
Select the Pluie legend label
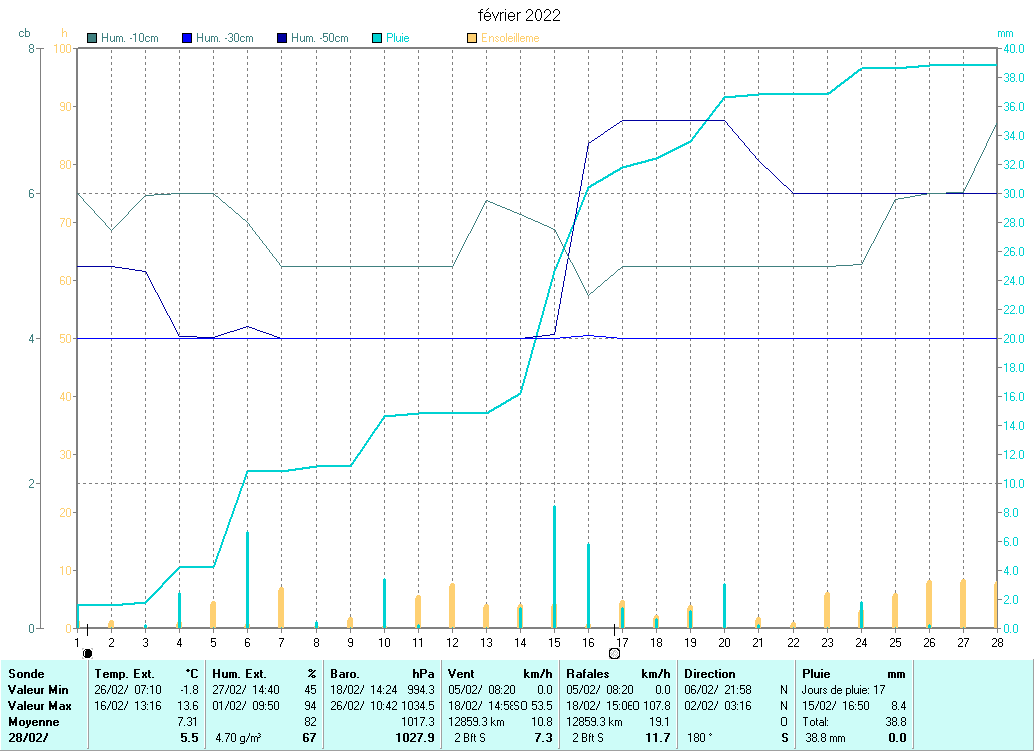tap(398, 38)
